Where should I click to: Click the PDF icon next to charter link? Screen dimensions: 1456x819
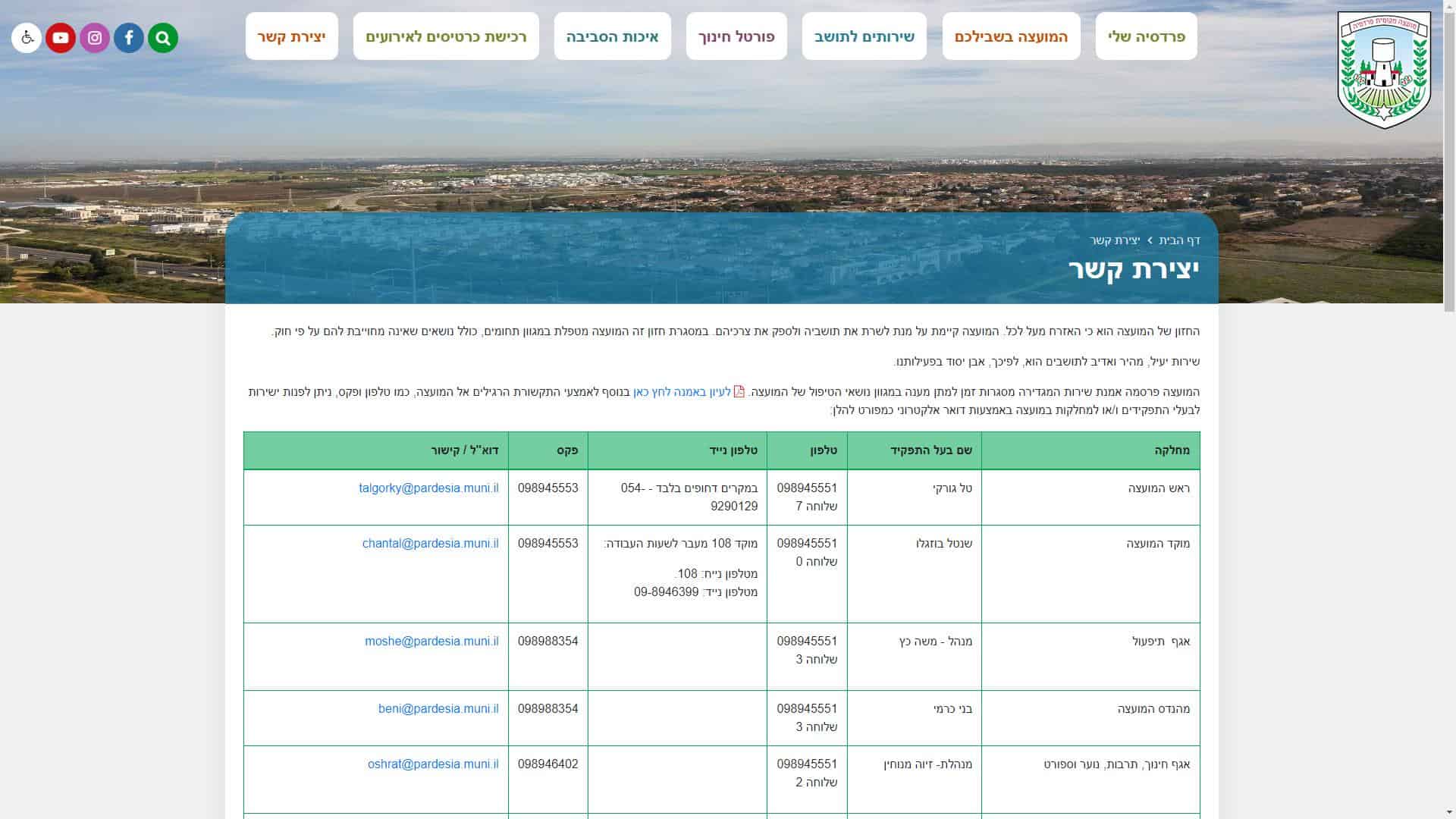click(739, 392)
